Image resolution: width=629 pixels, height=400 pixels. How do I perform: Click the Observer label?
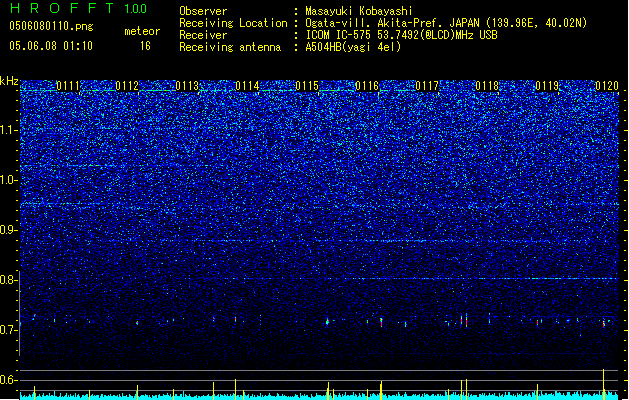pos(203,11)
